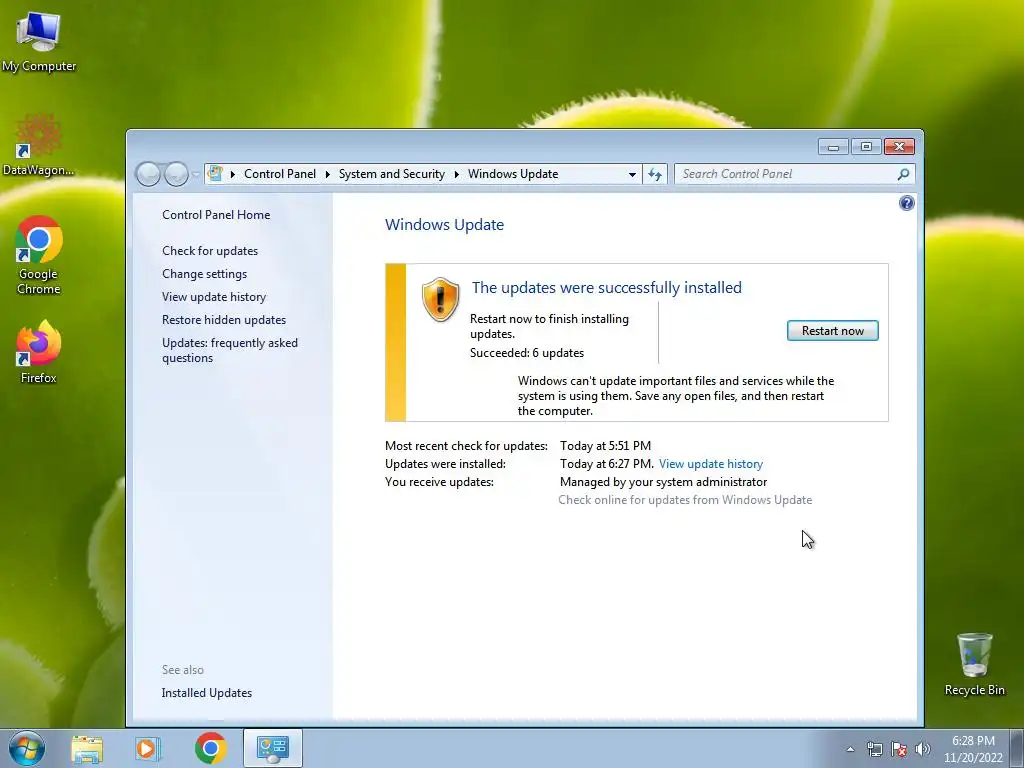Click the search magnifier icon
Image resolution: width=1024 pixels, height=768 pixels.
point(903,174)
